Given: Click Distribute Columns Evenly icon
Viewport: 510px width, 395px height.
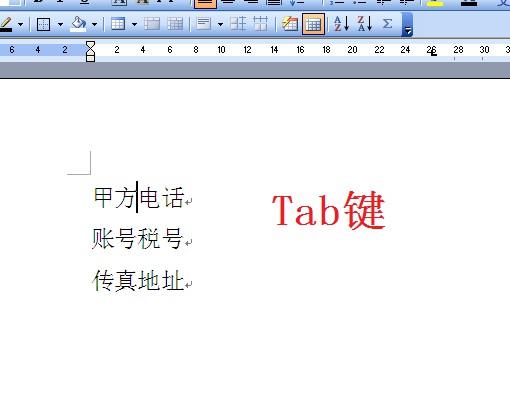Looking at the screenshot, I should [x=260, y=24].
